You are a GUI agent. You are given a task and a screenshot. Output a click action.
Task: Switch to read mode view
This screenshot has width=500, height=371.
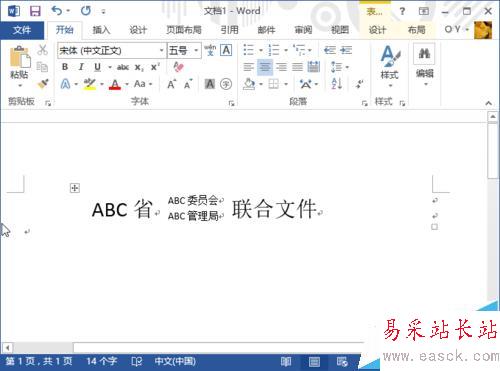point(286,361)
